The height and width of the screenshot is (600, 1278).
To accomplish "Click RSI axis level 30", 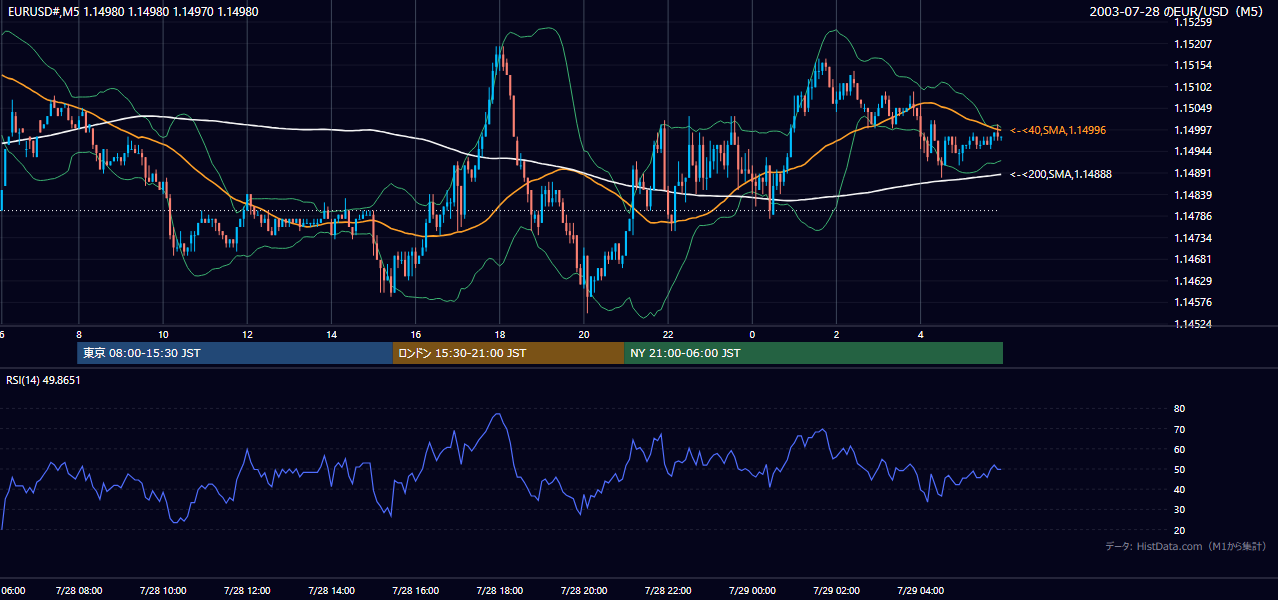I will (1180, 510).
